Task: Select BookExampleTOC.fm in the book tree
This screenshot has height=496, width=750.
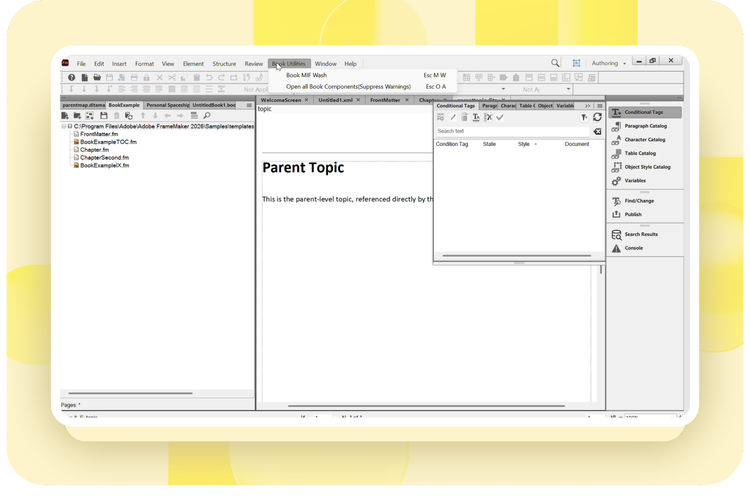Action: pyautogui.click(x=108, y=142)
